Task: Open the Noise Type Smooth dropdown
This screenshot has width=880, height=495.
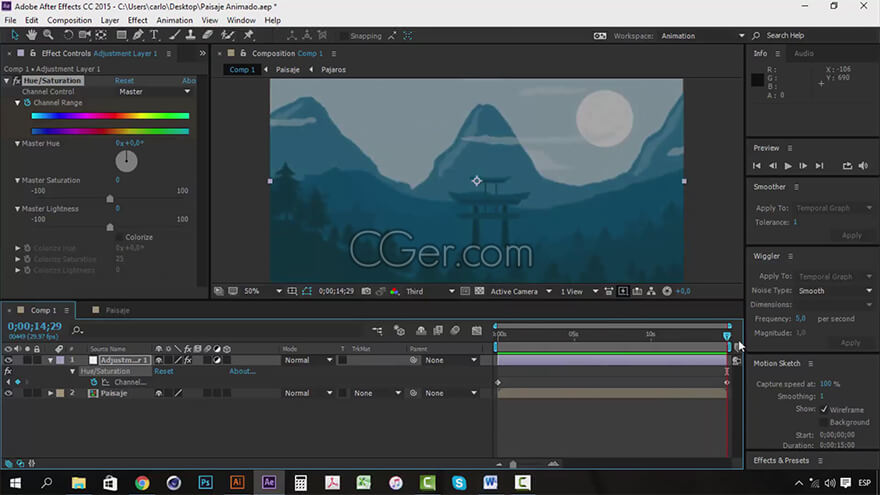Action: [x=835, y=291]
